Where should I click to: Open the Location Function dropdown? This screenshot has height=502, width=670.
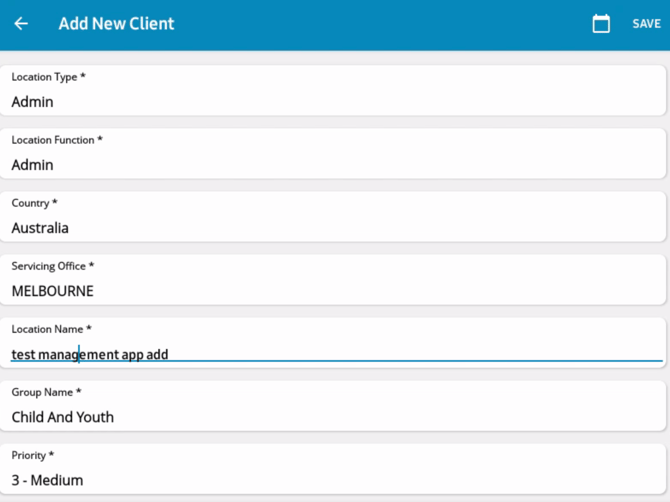(333, 153)
